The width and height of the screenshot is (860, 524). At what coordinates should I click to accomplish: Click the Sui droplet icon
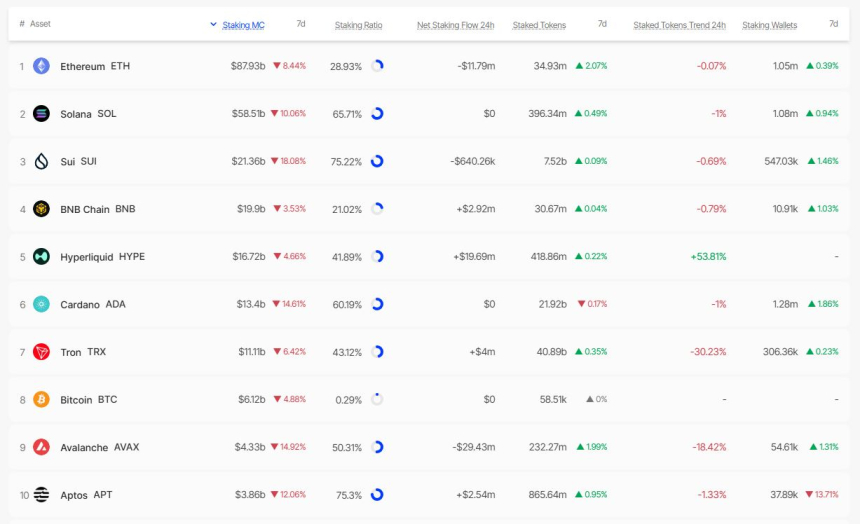pyautogui.click(x=41, y=161)
